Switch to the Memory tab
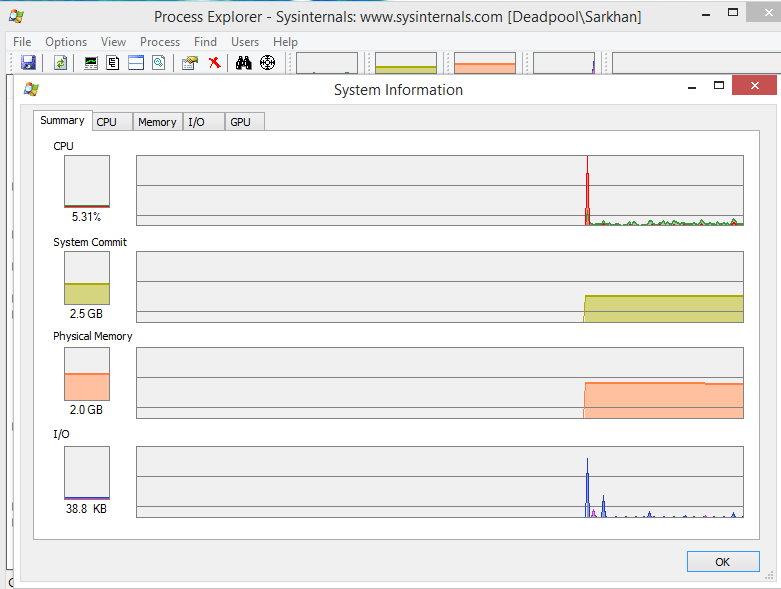Viewport: 781px width, 589px height. (x=157, y=122)
